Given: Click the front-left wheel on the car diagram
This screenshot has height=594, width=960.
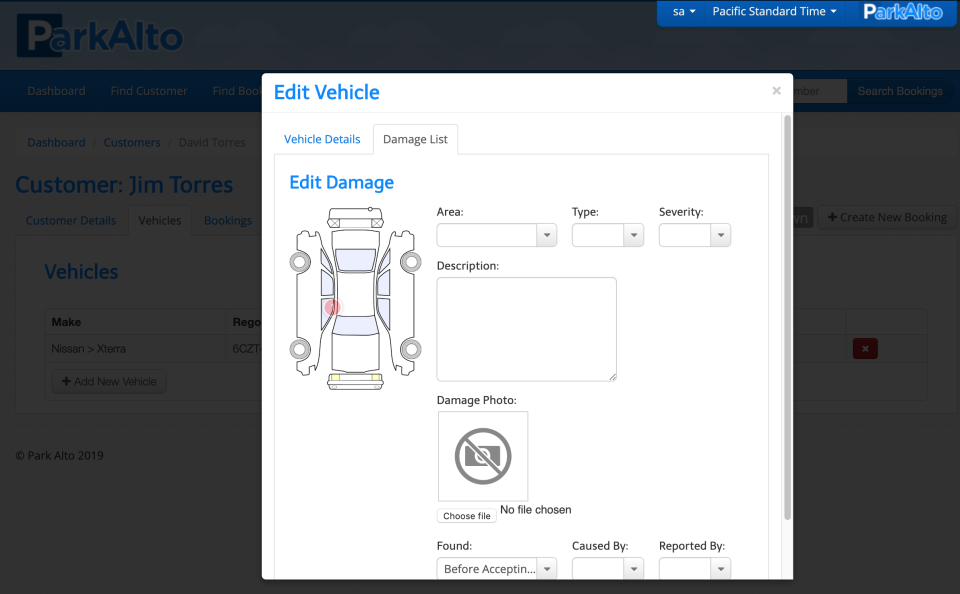Looking at the screenshot, I should [299, 262].
